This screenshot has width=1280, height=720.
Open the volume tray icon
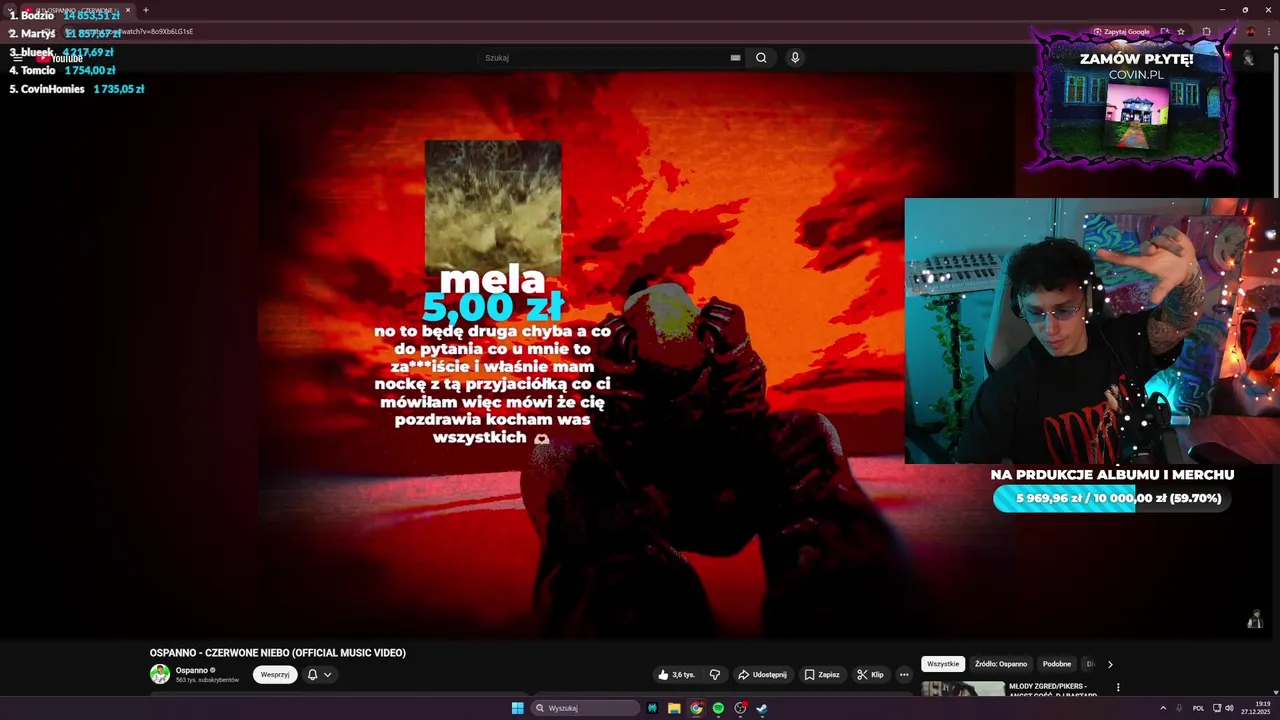click(1229, 708)
